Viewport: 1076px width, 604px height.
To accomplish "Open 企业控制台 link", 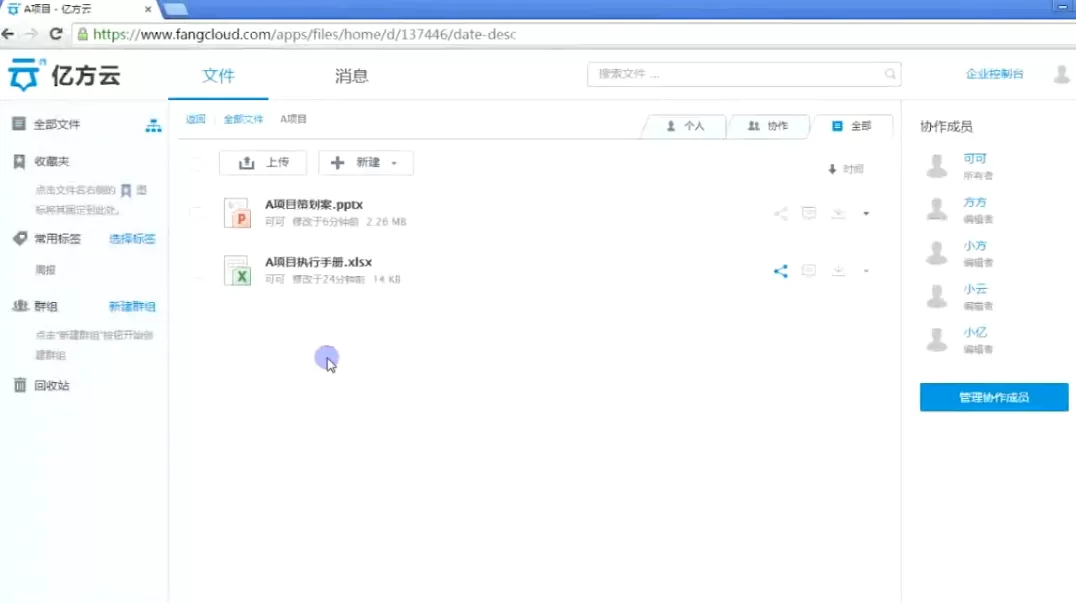I will click(x=994, y=74).
